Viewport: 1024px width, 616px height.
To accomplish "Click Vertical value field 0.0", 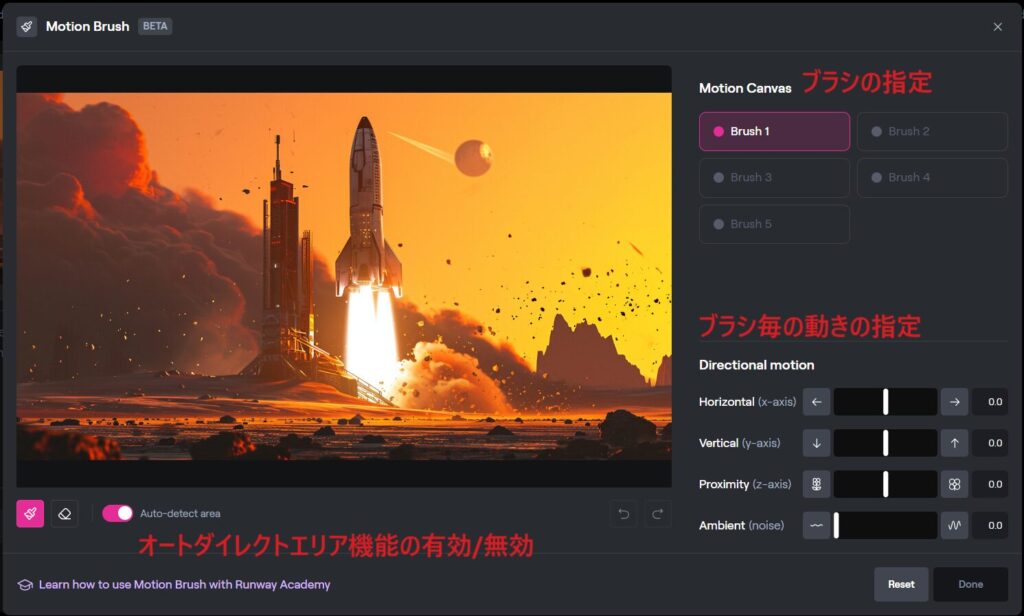I will click(x=990, y=443).
